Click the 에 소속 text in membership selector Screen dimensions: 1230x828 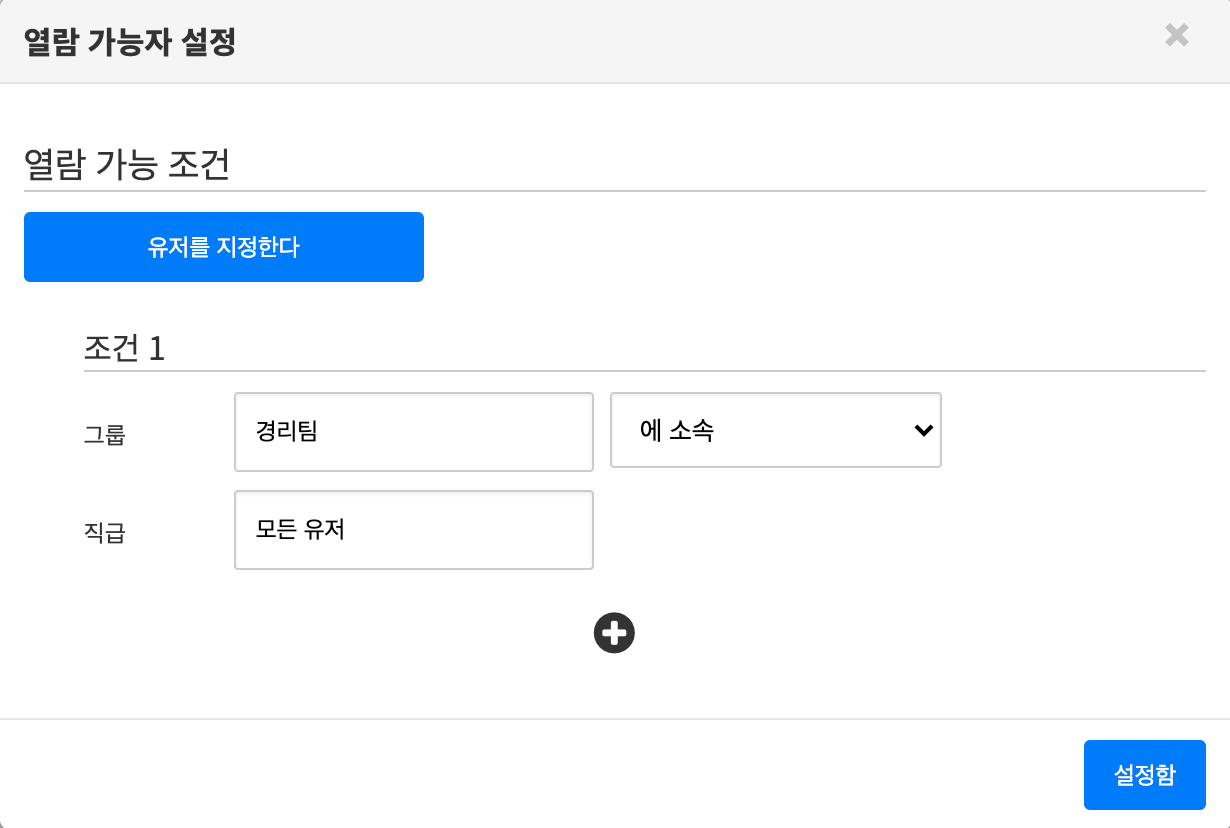tap(676, 431)
